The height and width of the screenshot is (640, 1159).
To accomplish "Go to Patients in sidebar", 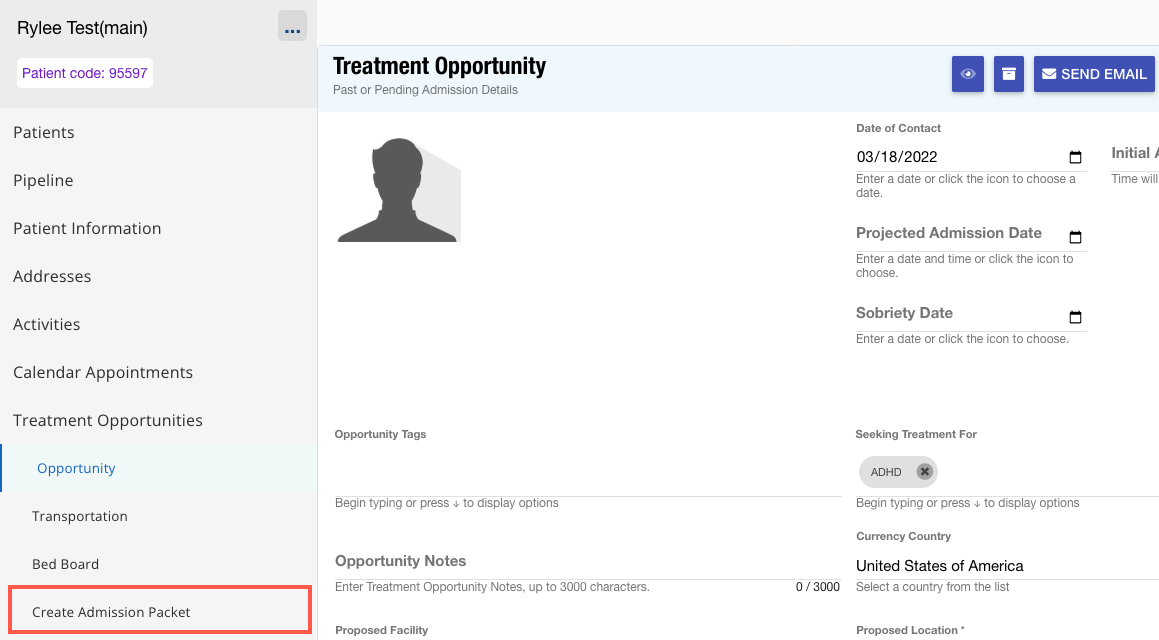I will coord(44,132).
